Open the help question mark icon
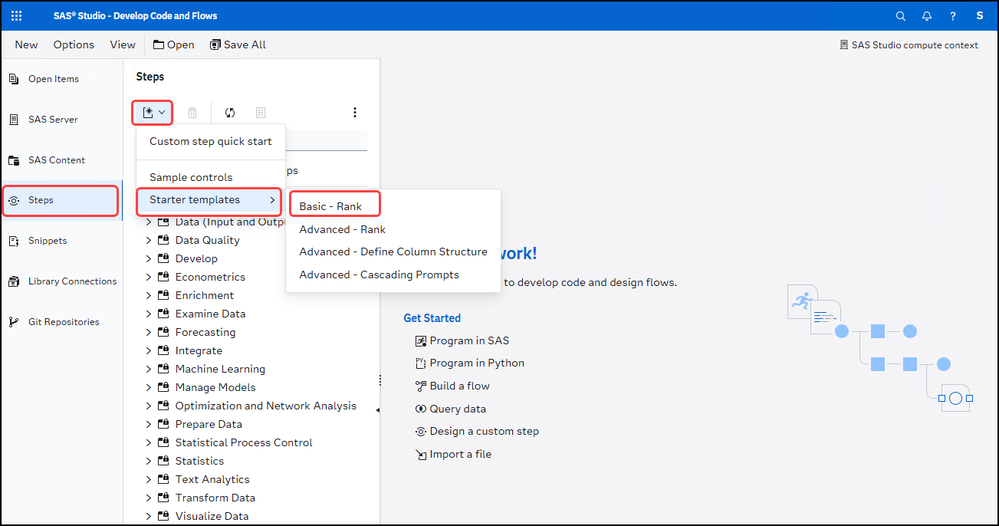999x526 pixels. click(952, 16)
